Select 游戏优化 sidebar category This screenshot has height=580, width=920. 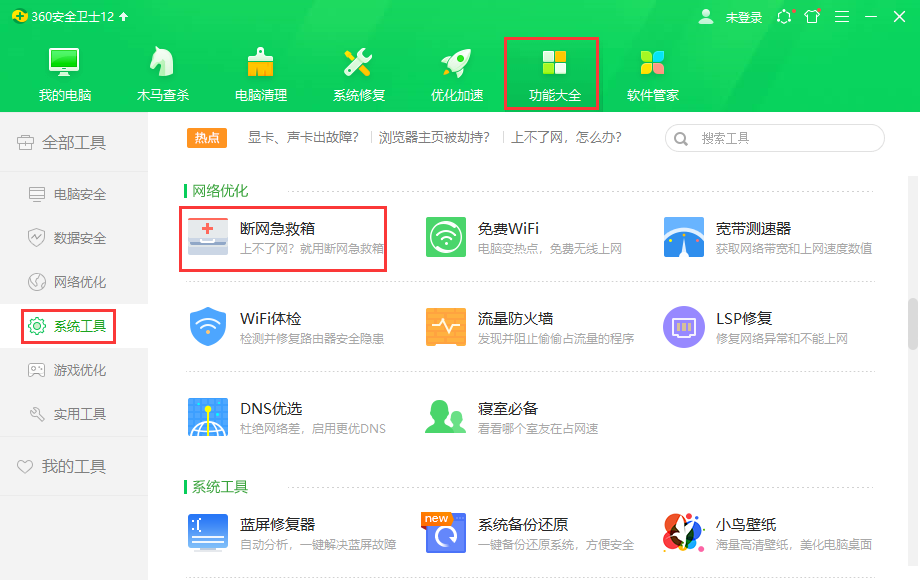[74, 370]
